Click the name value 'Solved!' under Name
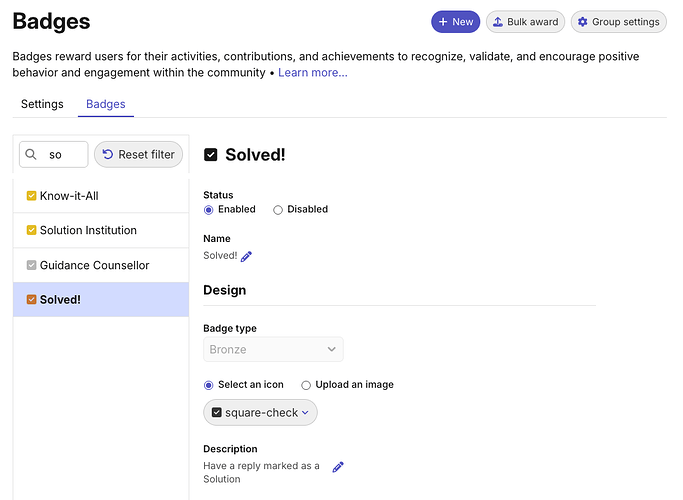This screenshot has height=500, width=683. 220,256
